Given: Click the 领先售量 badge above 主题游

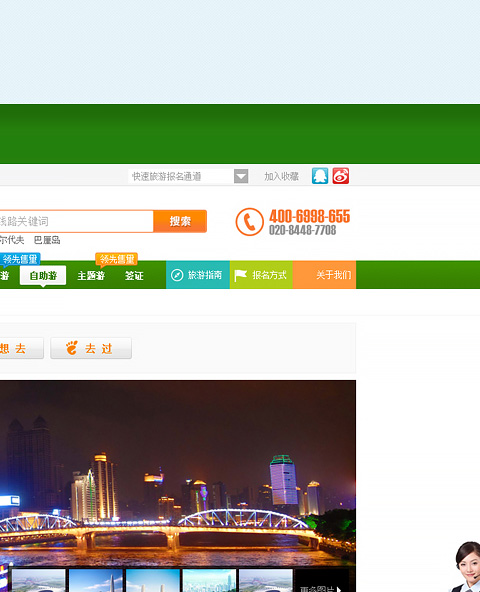Looking at the screenshot, I should coord(116,259).
